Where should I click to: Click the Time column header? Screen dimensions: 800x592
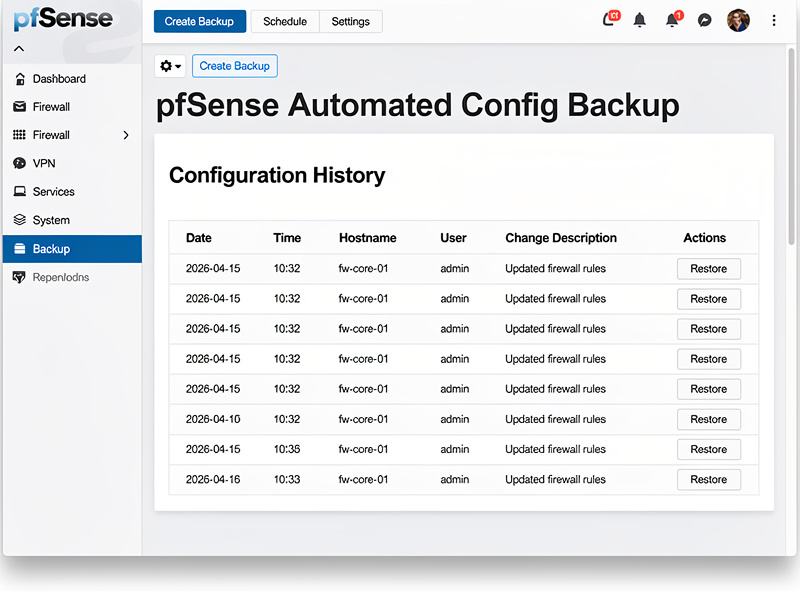(x=287, y=238)
